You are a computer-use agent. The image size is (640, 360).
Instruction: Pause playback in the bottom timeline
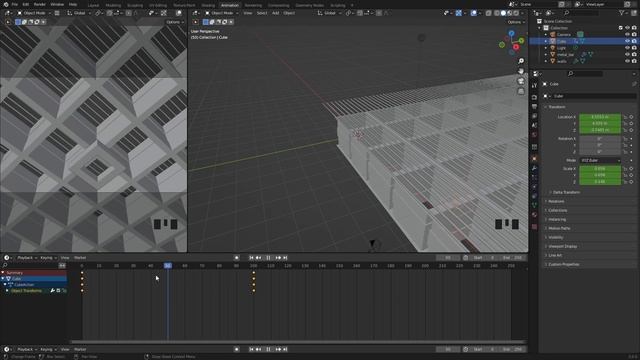(x=268, y=349)
